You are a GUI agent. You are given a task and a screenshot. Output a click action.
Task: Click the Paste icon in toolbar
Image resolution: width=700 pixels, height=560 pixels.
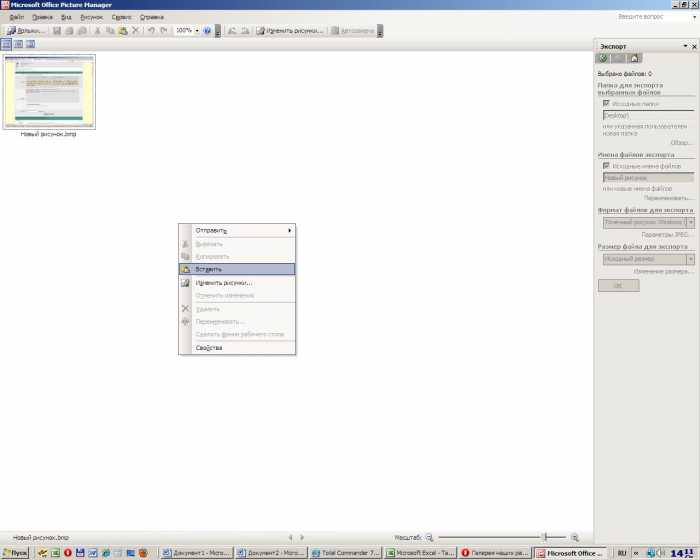point(122,31)
